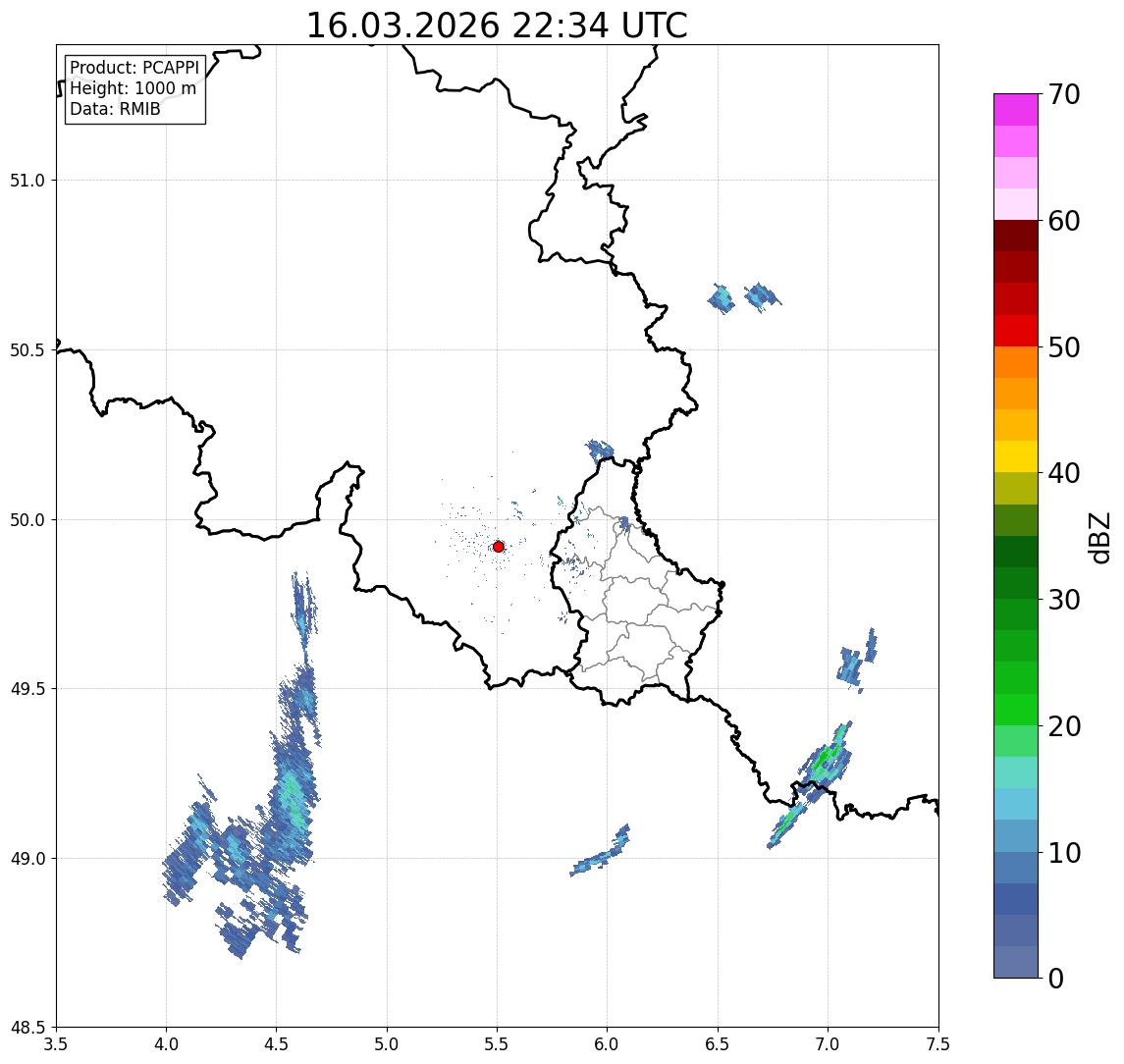Click the colorbar tick label "0"
The height and width of the screenshot is (1064, 1124).
1056,978
